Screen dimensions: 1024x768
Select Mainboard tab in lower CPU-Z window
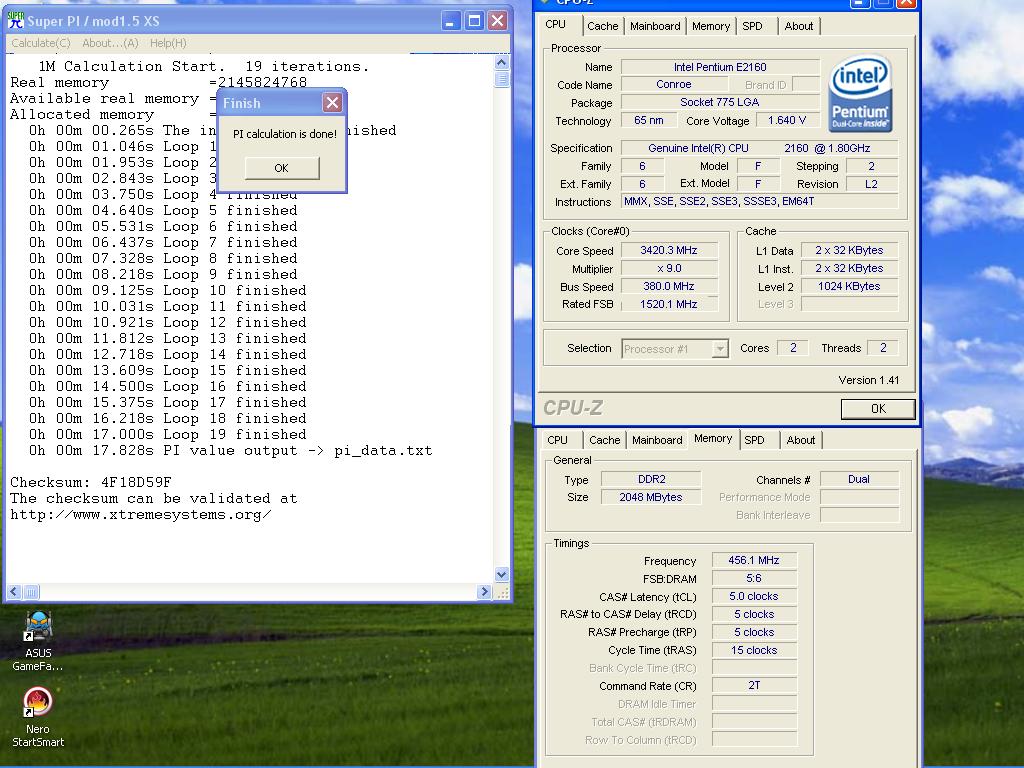[657, 440]
